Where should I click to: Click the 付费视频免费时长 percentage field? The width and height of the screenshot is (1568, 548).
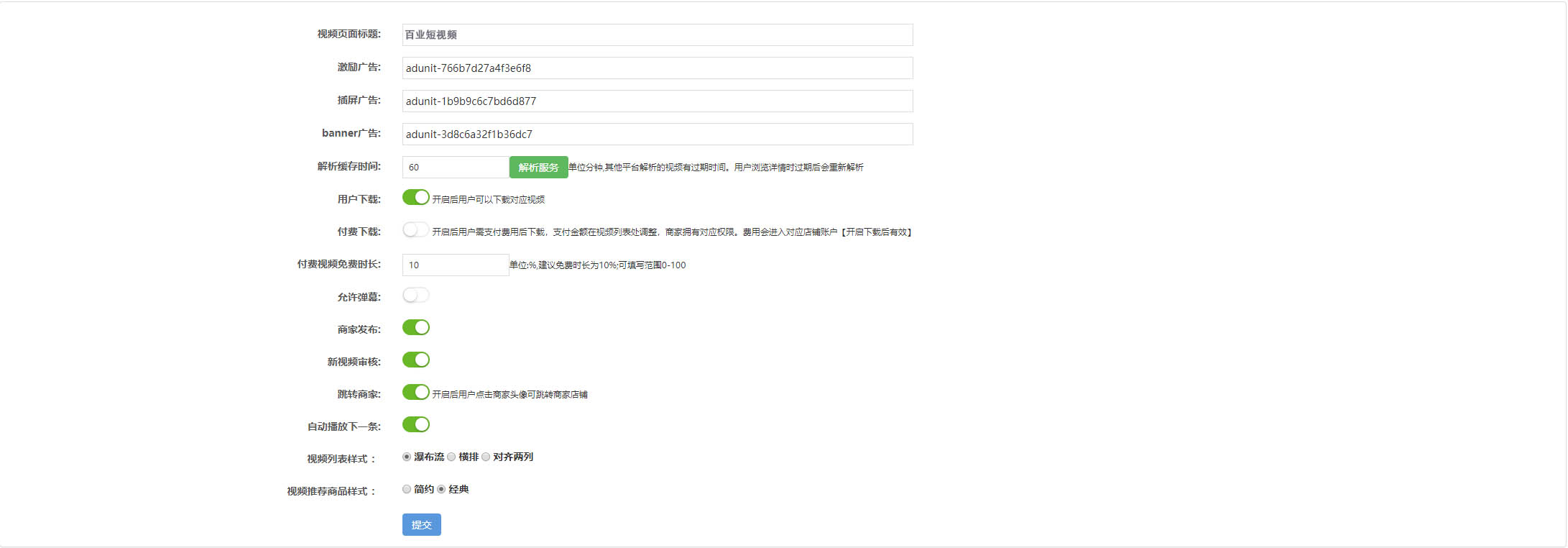[456, 265]
